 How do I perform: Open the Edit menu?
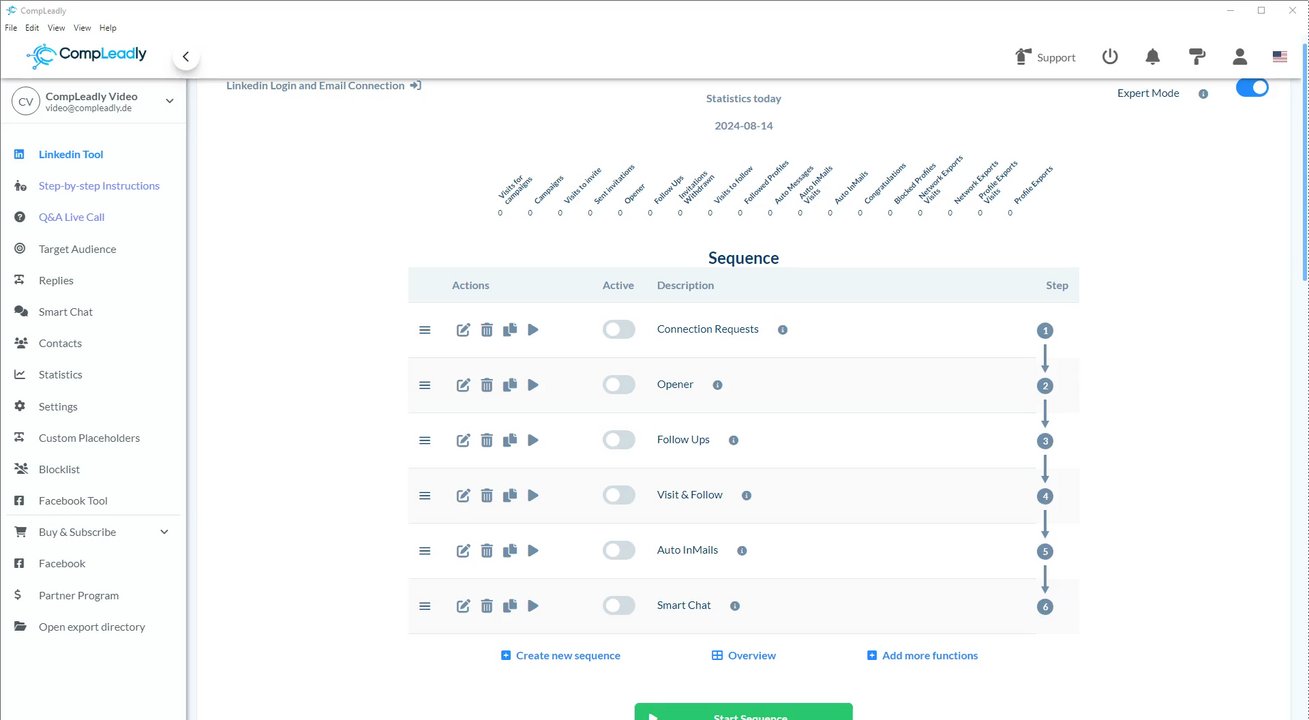tap(32, 28)
